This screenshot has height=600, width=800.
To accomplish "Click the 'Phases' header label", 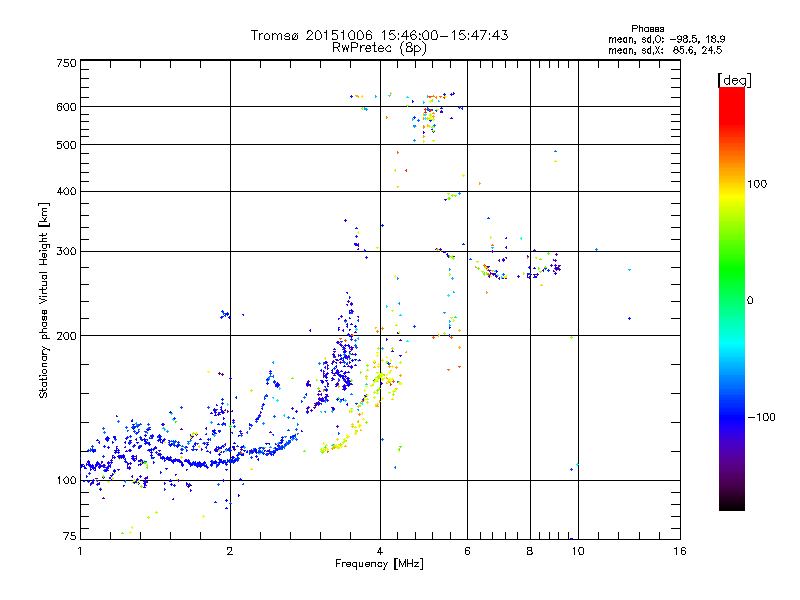I will pos(647,29).
